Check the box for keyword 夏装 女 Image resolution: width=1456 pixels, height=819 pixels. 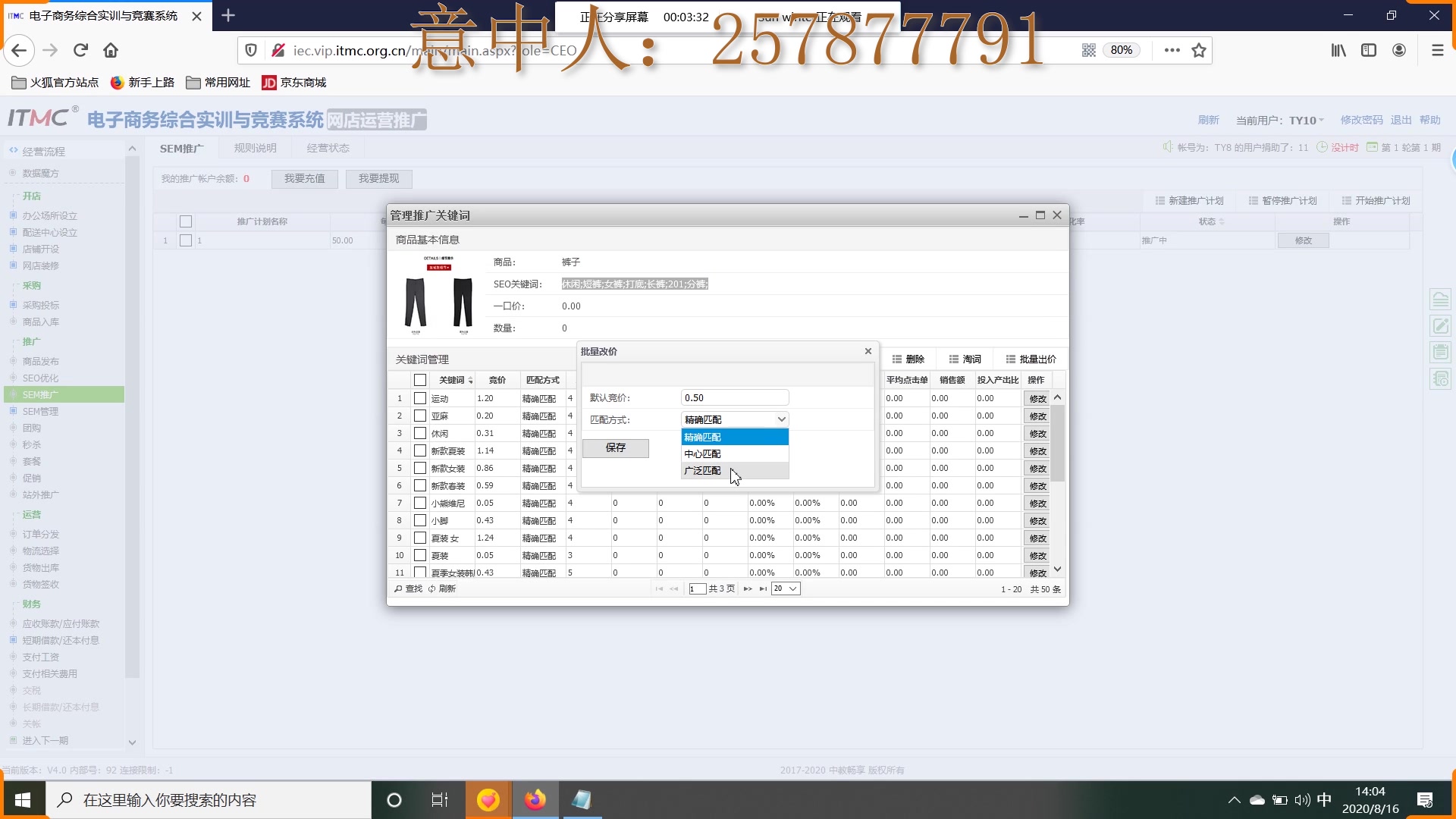point(420,538)
